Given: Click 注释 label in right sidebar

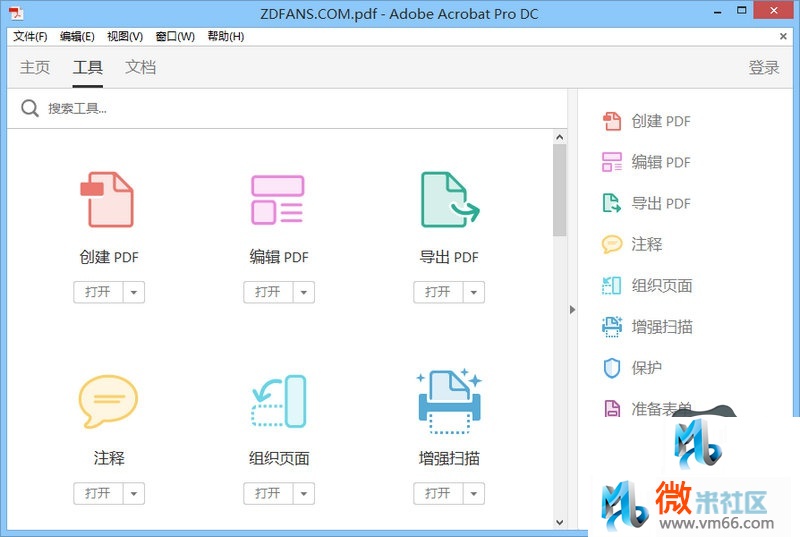Looking at the screenshot, I should tap(646, 244).
